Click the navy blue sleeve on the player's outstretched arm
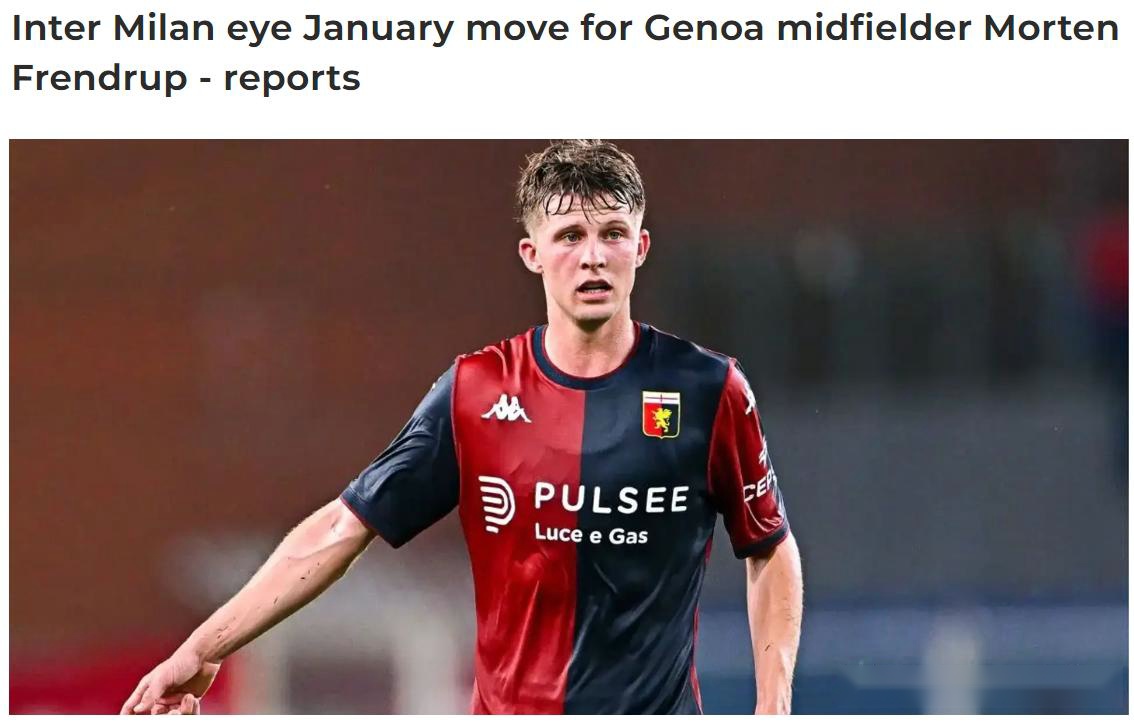1134x722 pixels. point(405,470)
